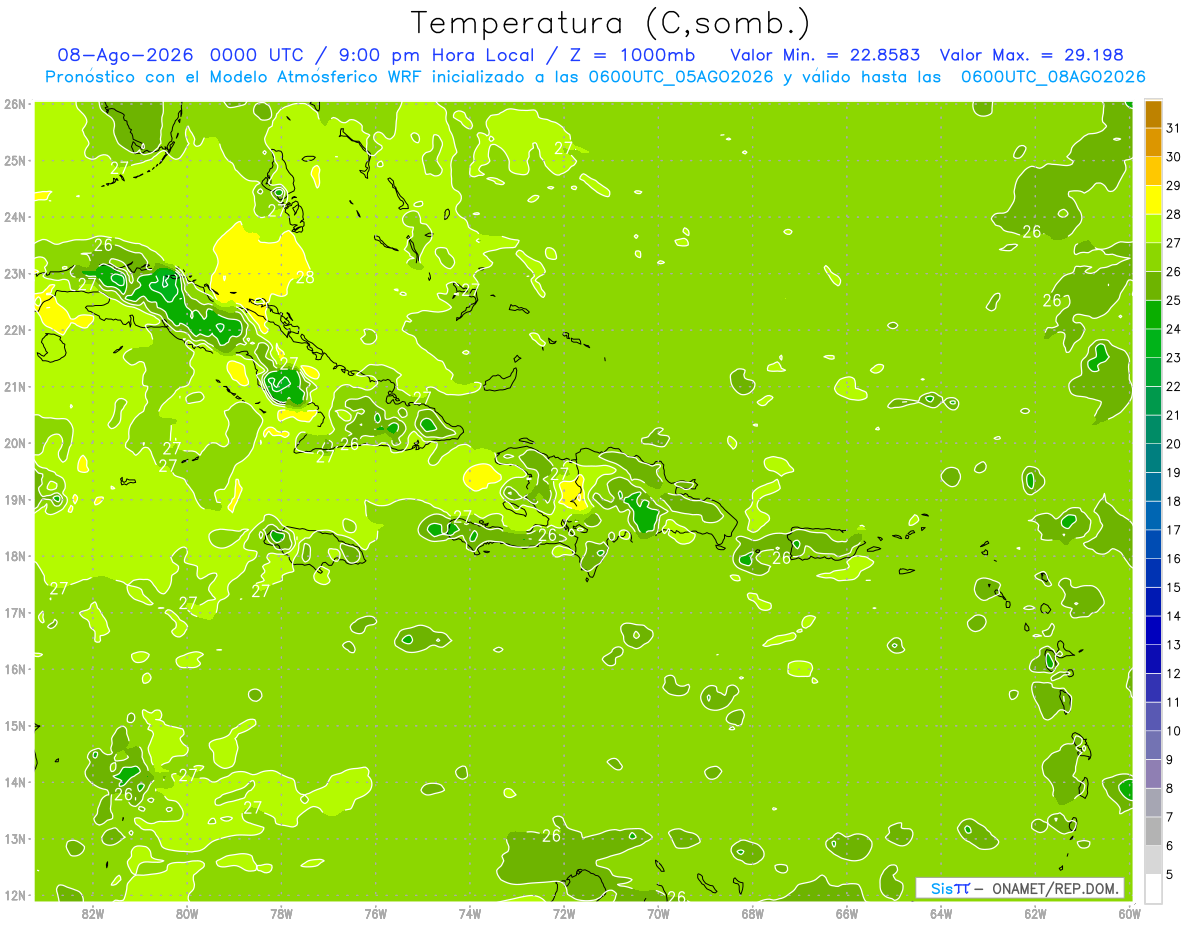Click the legend value 29
The image size is (1200, 927).
click(x=1174, y=186)
